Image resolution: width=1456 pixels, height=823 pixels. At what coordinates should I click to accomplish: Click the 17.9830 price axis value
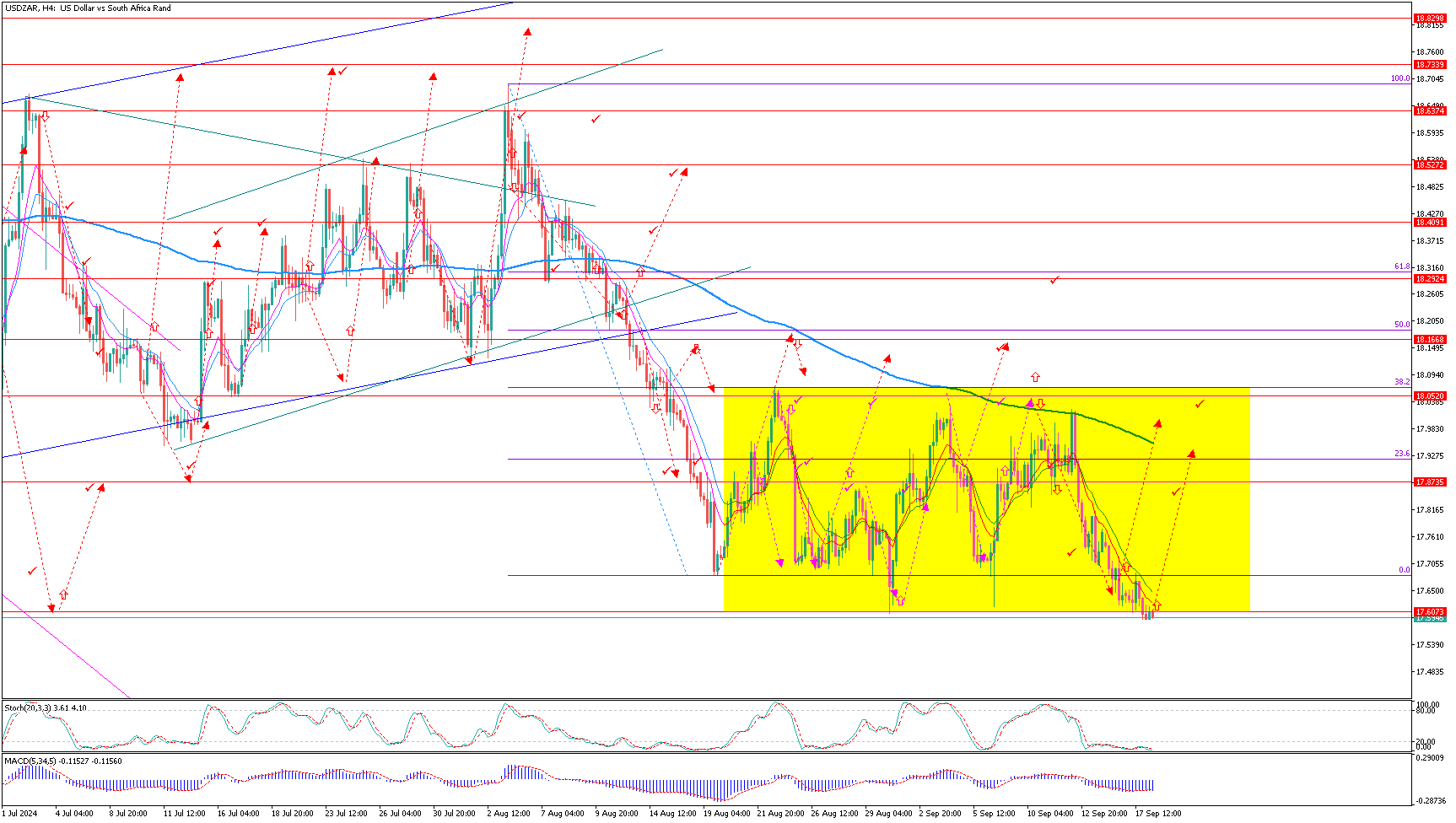(1430, 429)
